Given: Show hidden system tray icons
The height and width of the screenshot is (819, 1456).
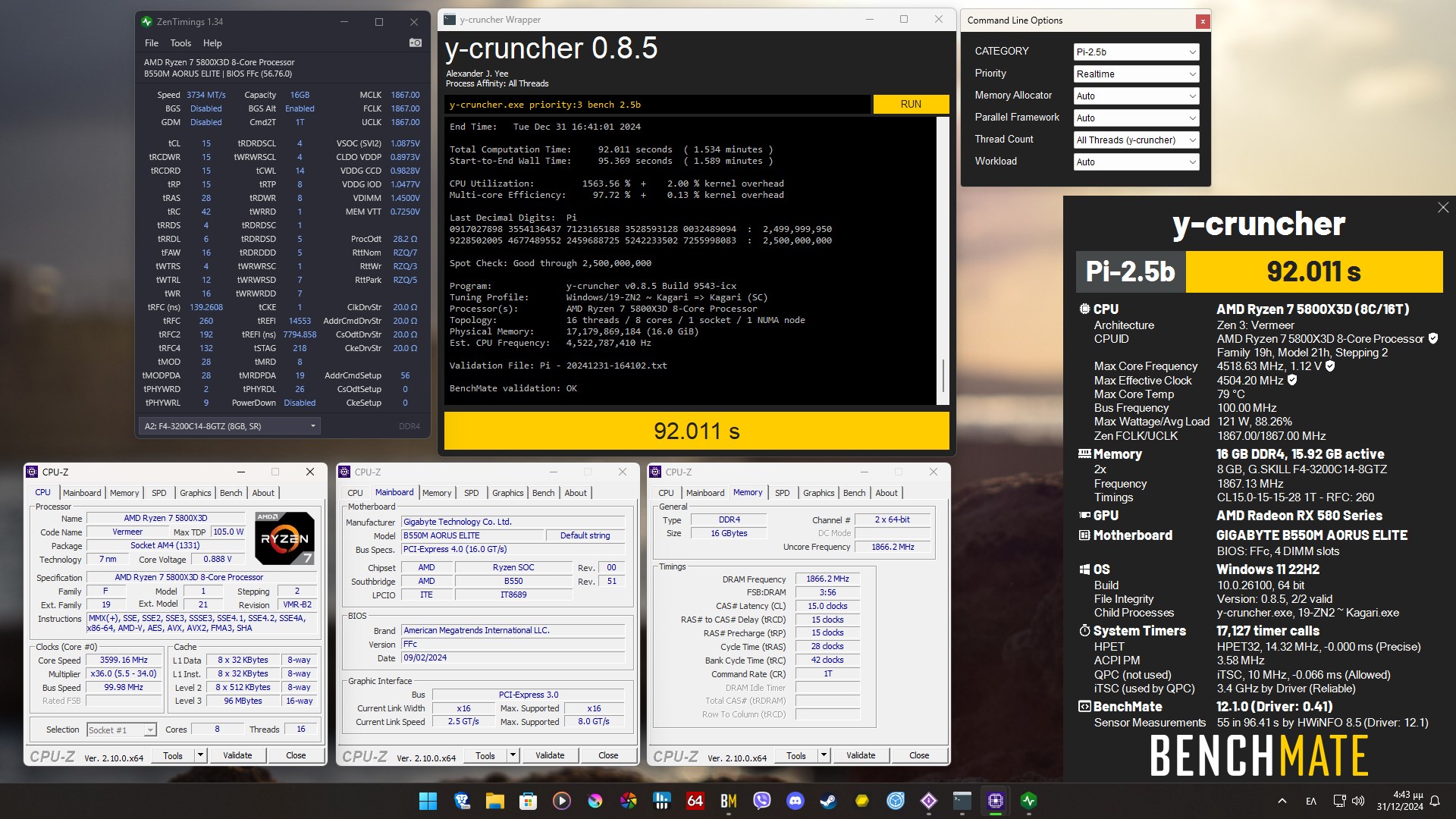Looking at the screenshot, I should (x=1282, y=801).
